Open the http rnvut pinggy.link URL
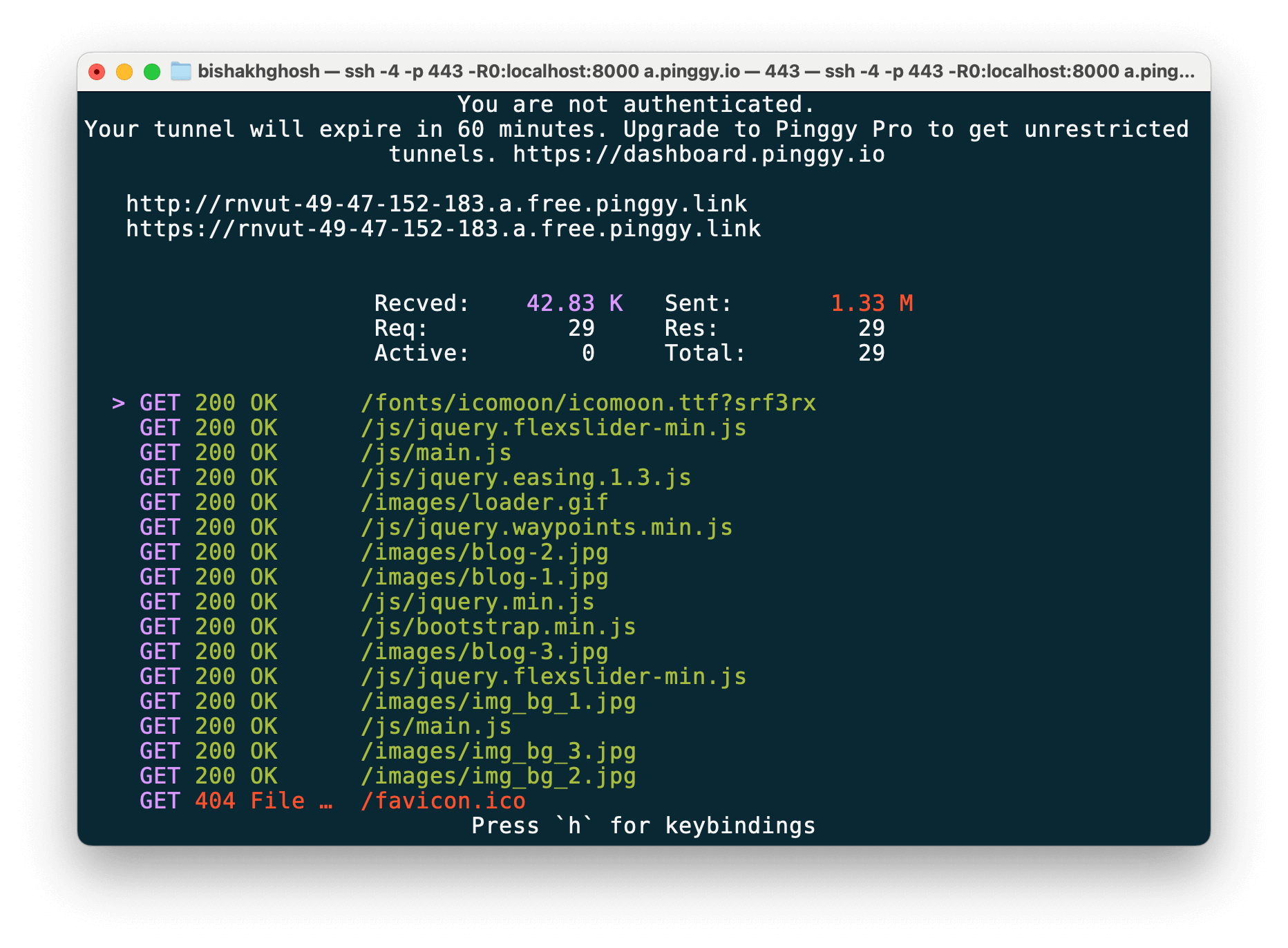The image size is (1288, 948). [436, 204]
